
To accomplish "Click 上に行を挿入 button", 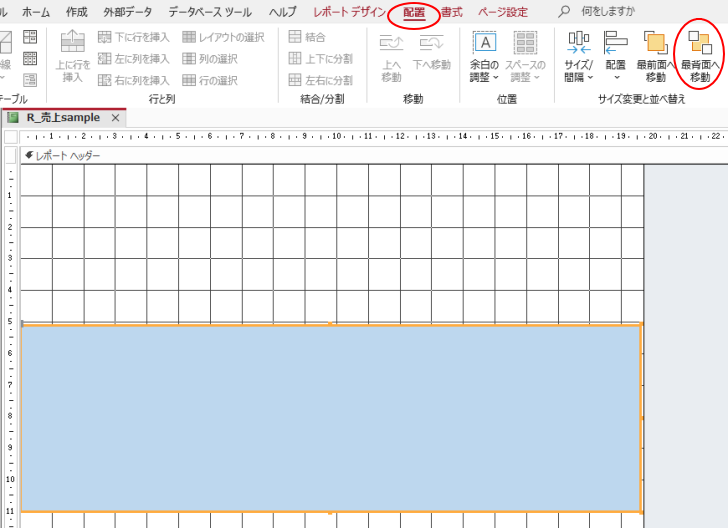I will 73,57.
